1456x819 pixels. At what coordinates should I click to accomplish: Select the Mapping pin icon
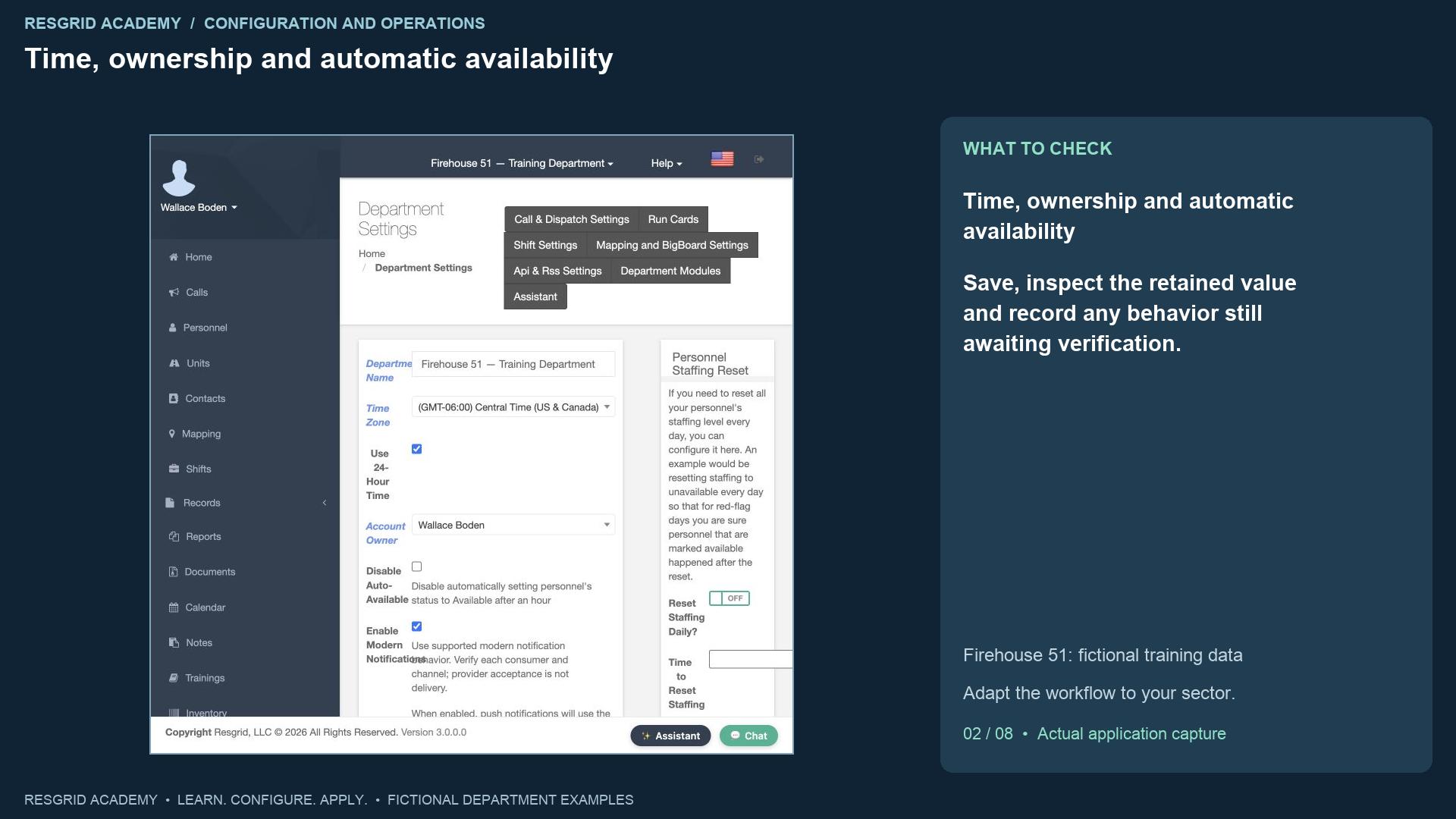pyautogui.click(x=172, y=434)
